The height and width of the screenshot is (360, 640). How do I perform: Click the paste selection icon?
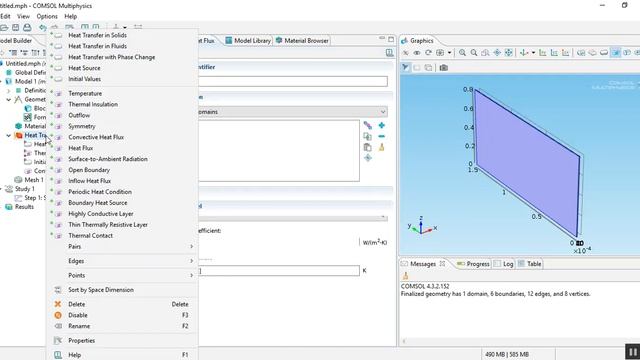367,147
